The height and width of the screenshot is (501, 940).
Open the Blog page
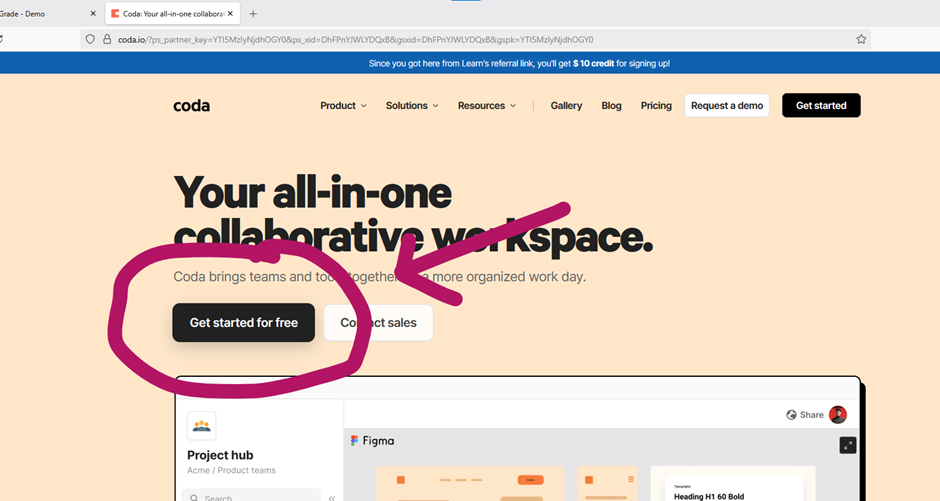click(x=611, y=105)
